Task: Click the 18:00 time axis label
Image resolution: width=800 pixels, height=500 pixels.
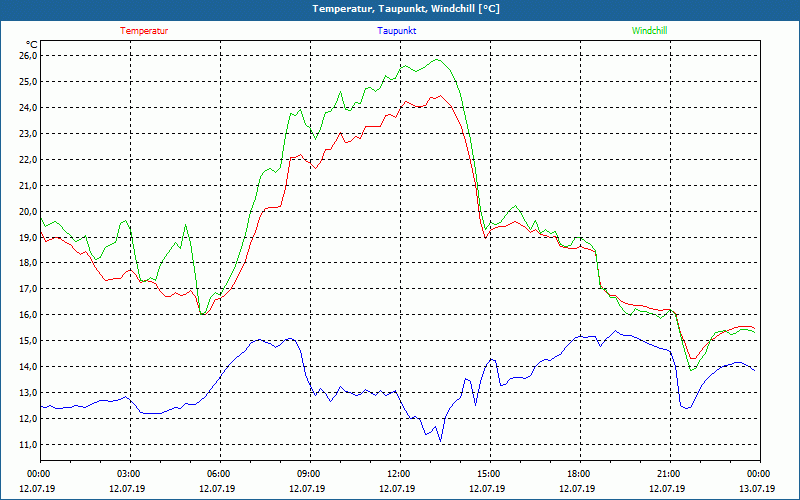Action: 577,474
